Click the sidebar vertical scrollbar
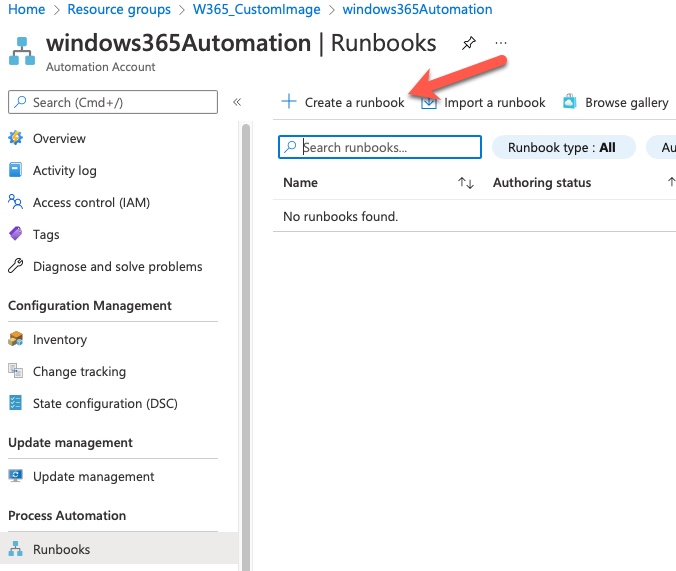 [x=246, y=345]
